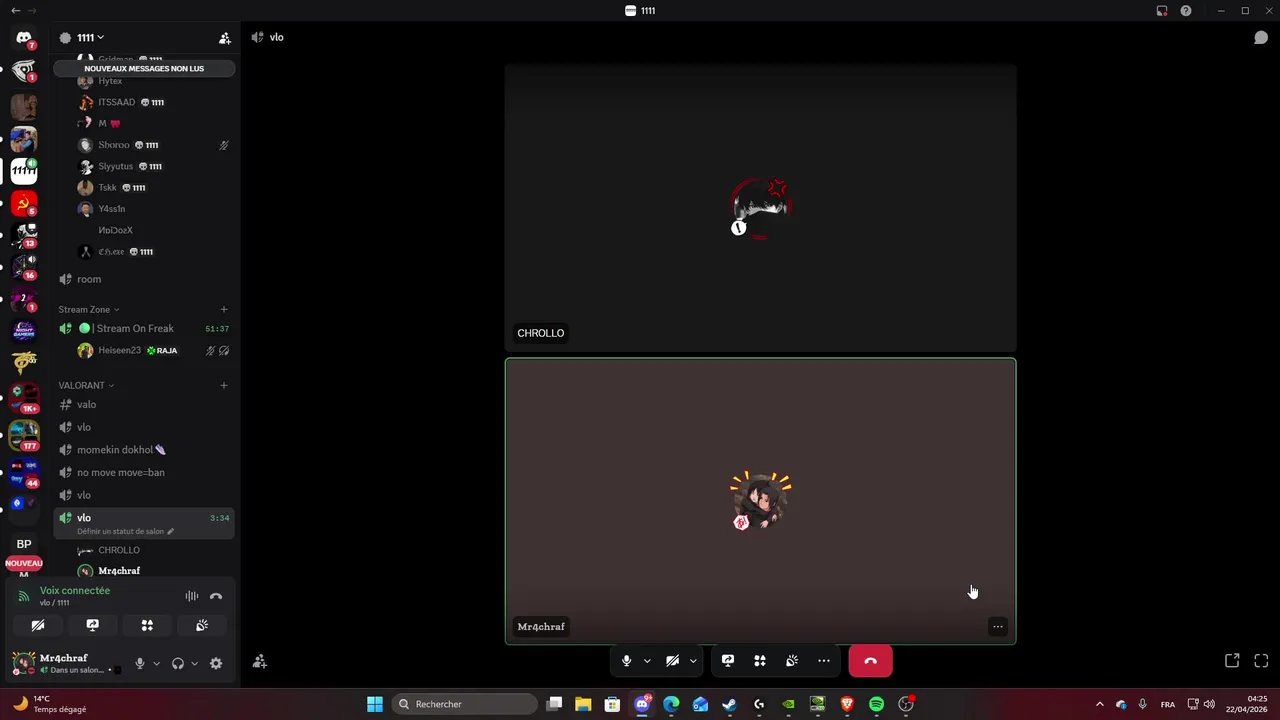Add a channel to VALORANT category
1280x720 pixels.
(224, 385)
